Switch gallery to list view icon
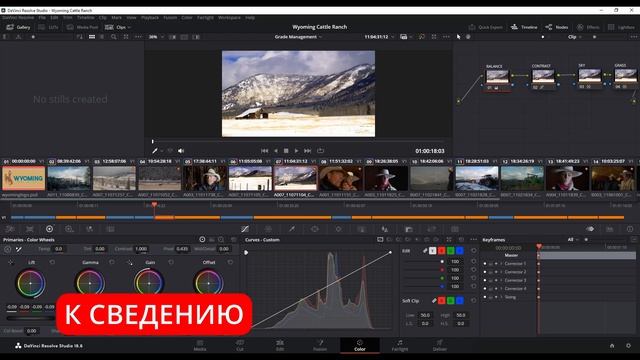This screenshot has height=360, width=640. coord(102,37)
